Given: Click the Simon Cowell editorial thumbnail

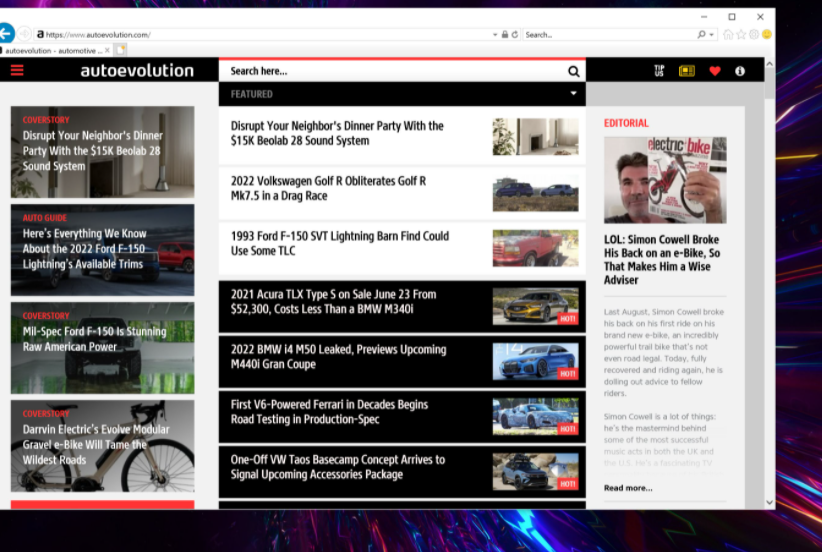Looking at the screenshot, I should click(665, 180).
